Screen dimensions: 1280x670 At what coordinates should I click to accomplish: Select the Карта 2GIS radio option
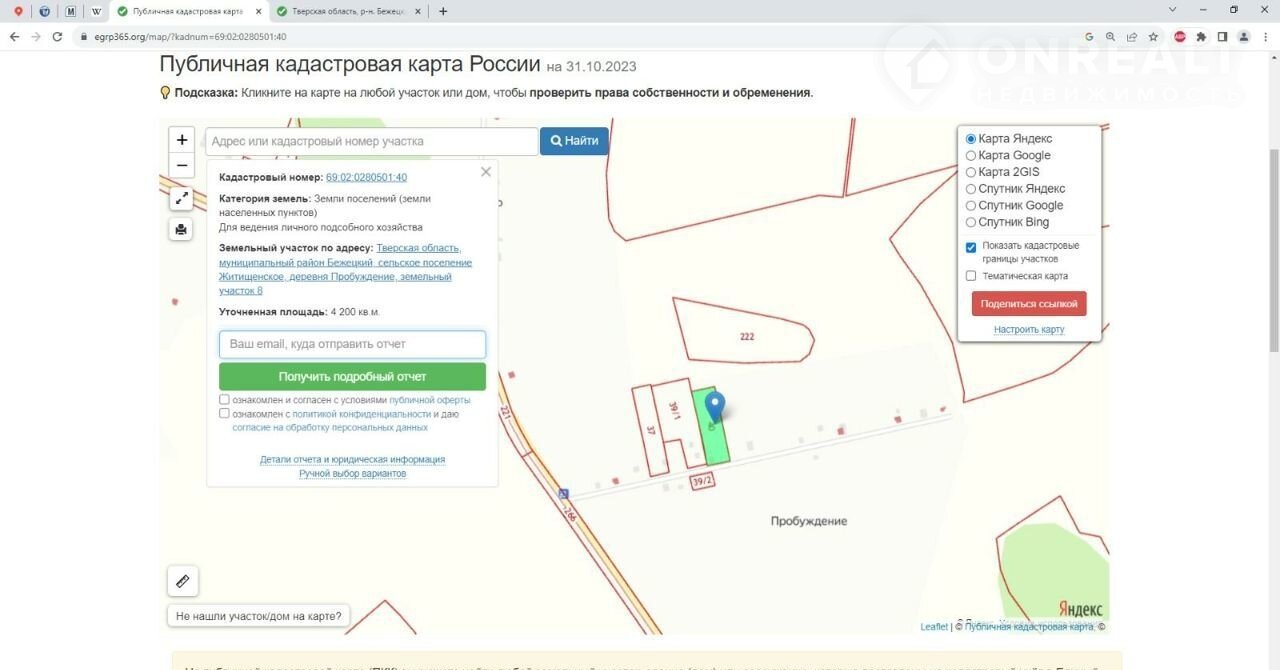pyautogui.click(x=971, y=172)
